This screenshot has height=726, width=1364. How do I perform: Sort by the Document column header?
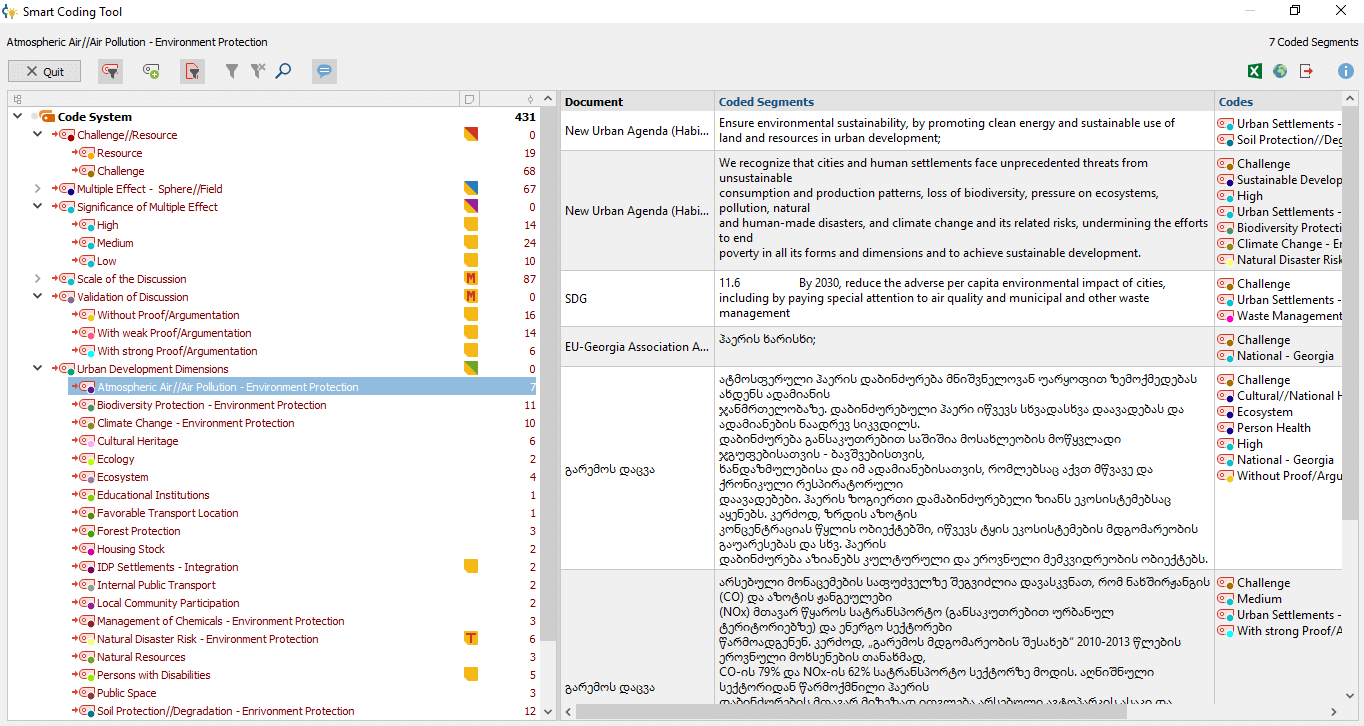[x=637, y=102]
